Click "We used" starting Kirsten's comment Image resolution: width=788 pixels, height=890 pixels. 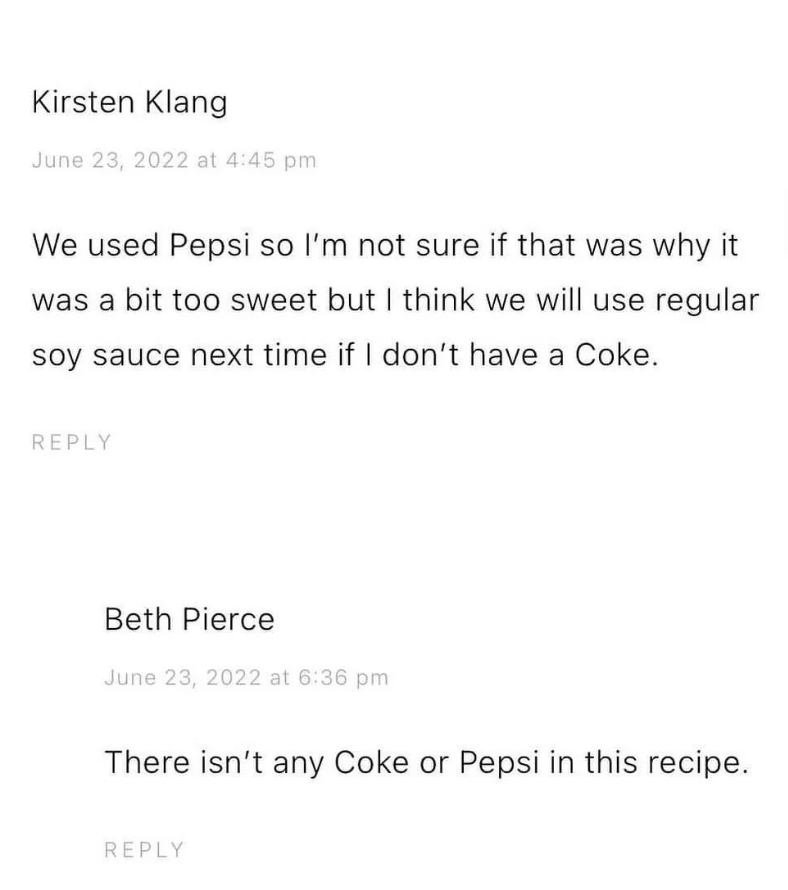coord(91,246)
